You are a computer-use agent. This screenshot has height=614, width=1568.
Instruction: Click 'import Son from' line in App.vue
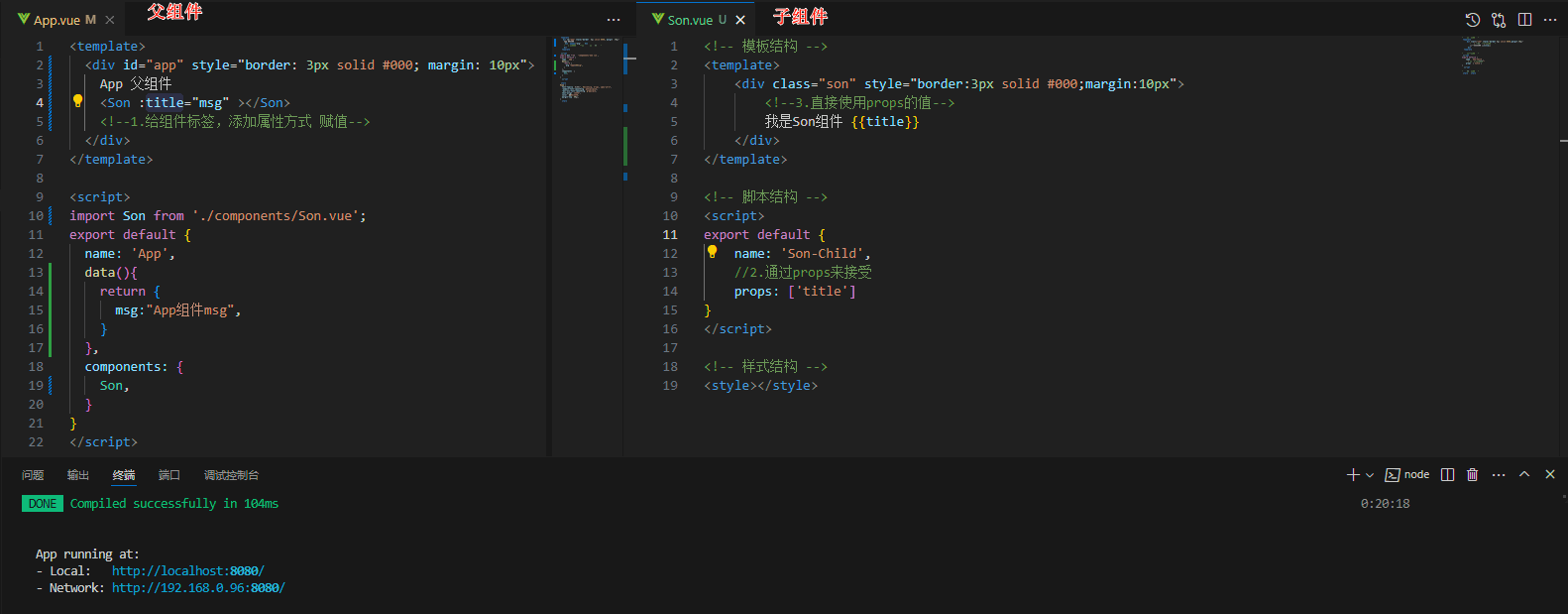(218, 215)
